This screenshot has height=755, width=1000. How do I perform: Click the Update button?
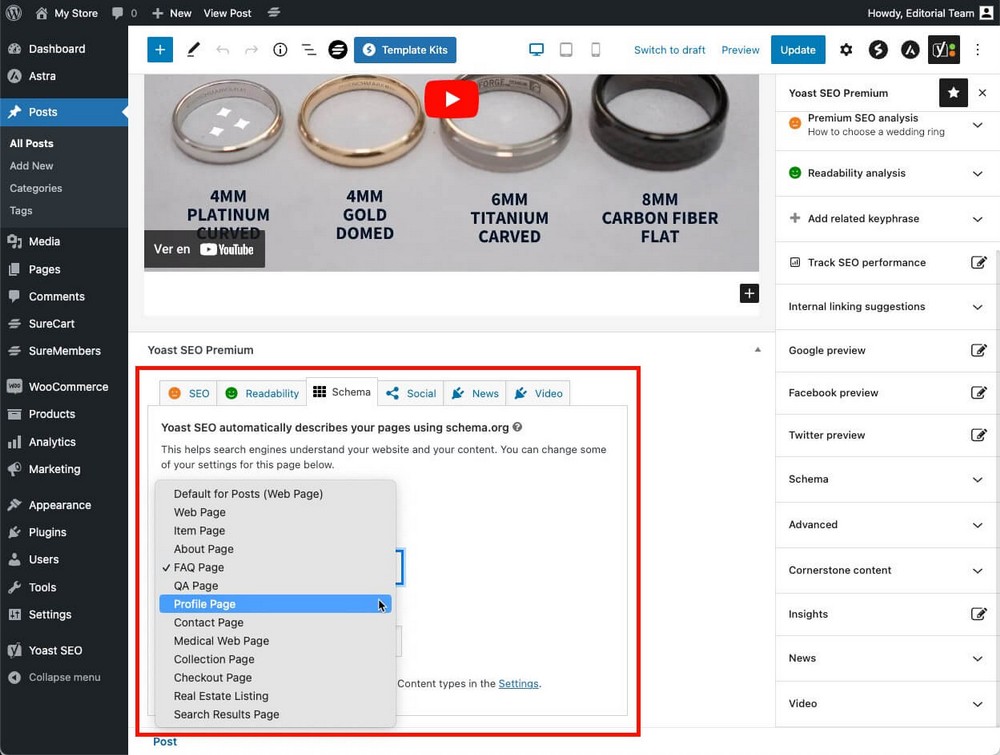tap(798, 50)
